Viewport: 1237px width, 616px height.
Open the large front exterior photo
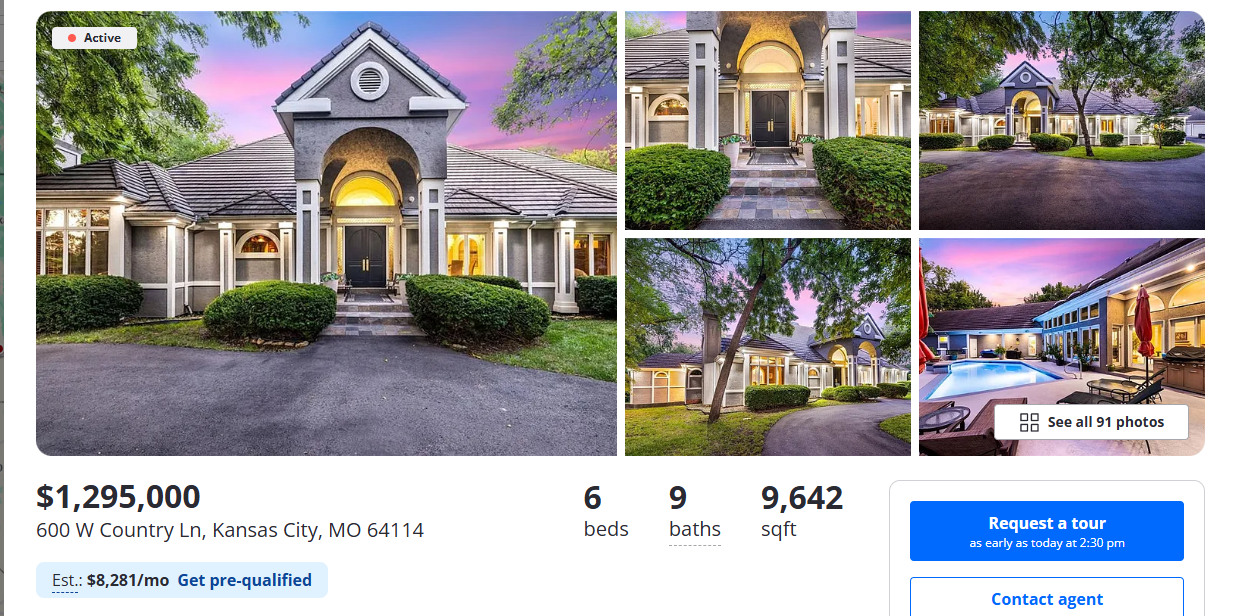point(326,233)
